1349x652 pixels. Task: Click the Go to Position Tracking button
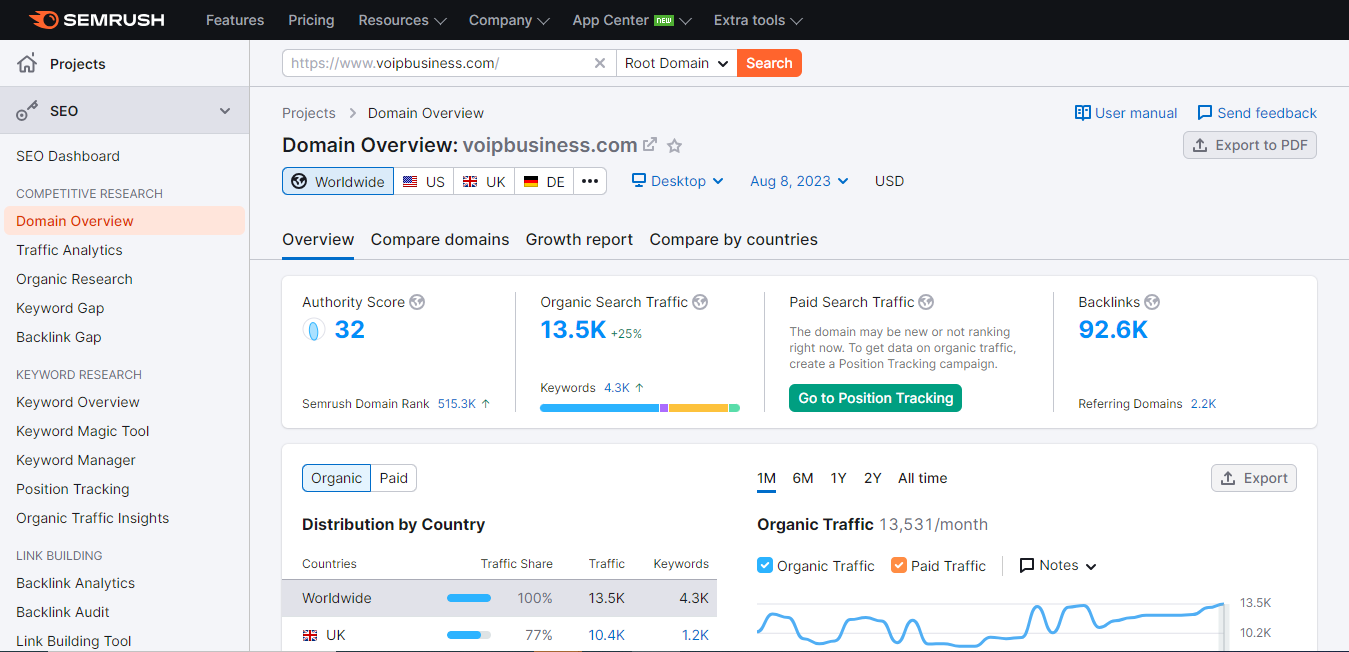click(875, 398)
